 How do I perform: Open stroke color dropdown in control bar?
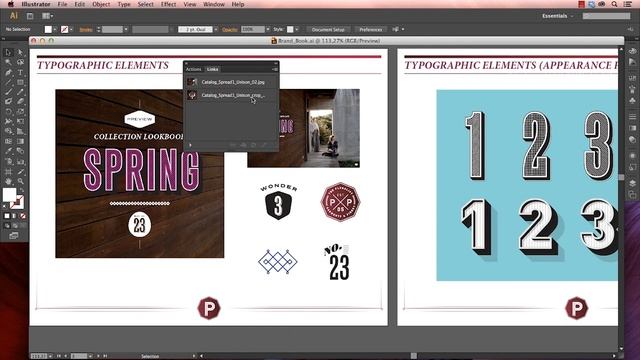[71, 29]
